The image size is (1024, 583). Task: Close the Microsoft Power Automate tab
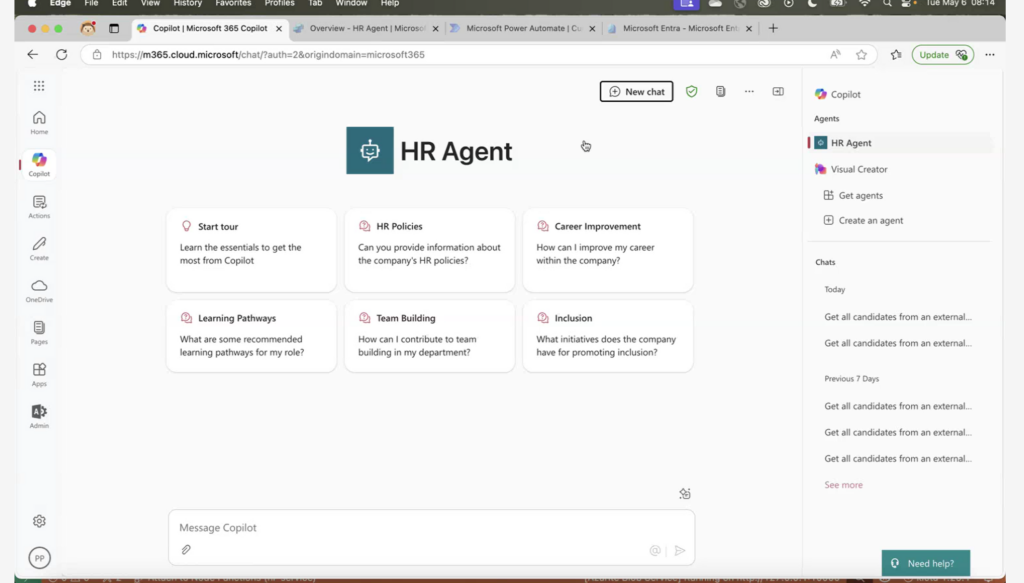(592, 29)
